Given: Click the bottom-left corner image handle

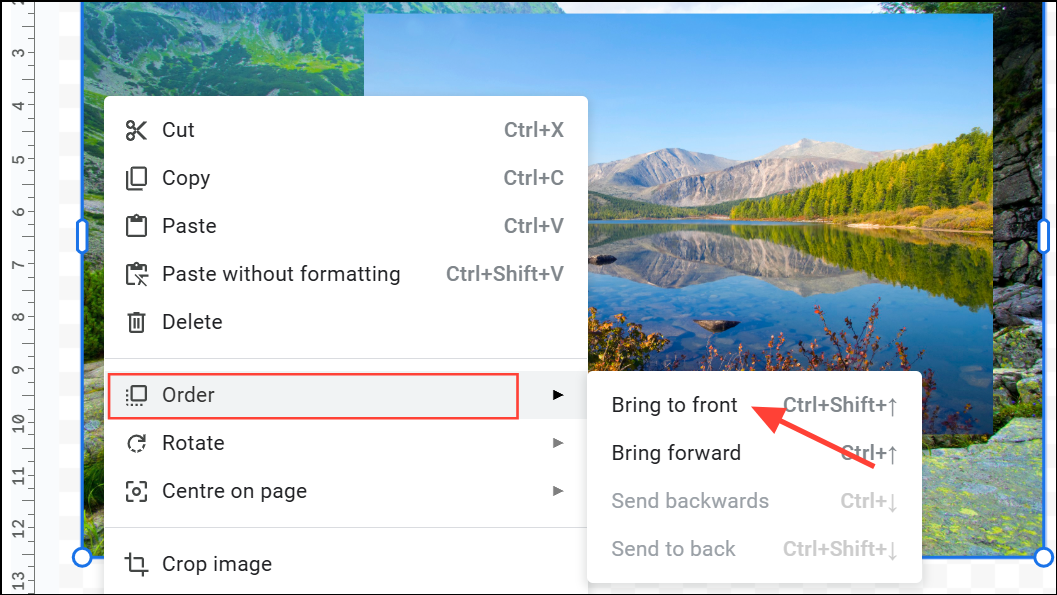Looking at the screenshot, I should pyautogui.click(x=82, y=557).
